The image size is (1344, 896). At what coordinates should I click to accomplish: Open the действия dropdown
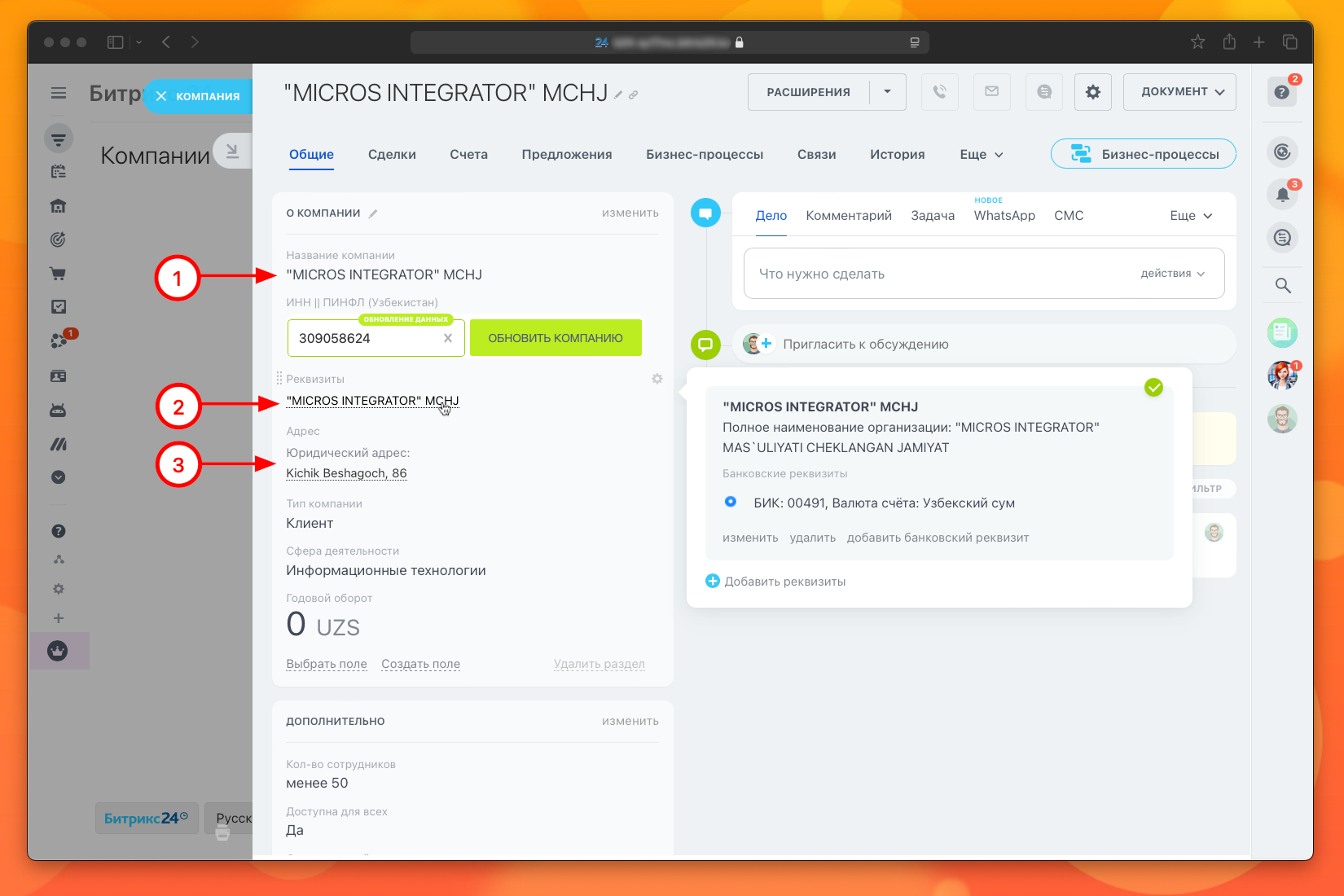coord(1172,274)
